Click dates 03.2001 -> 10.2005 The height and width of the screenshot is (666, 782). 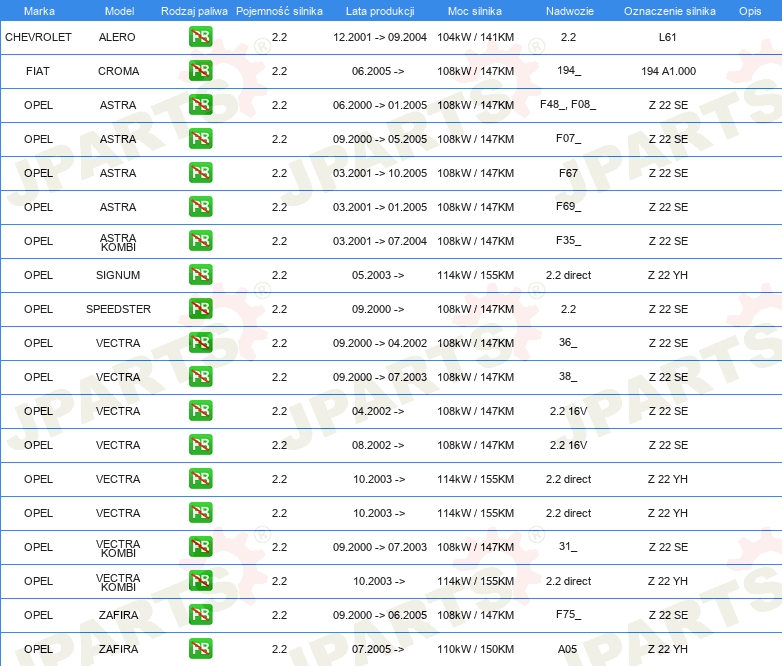380,173
